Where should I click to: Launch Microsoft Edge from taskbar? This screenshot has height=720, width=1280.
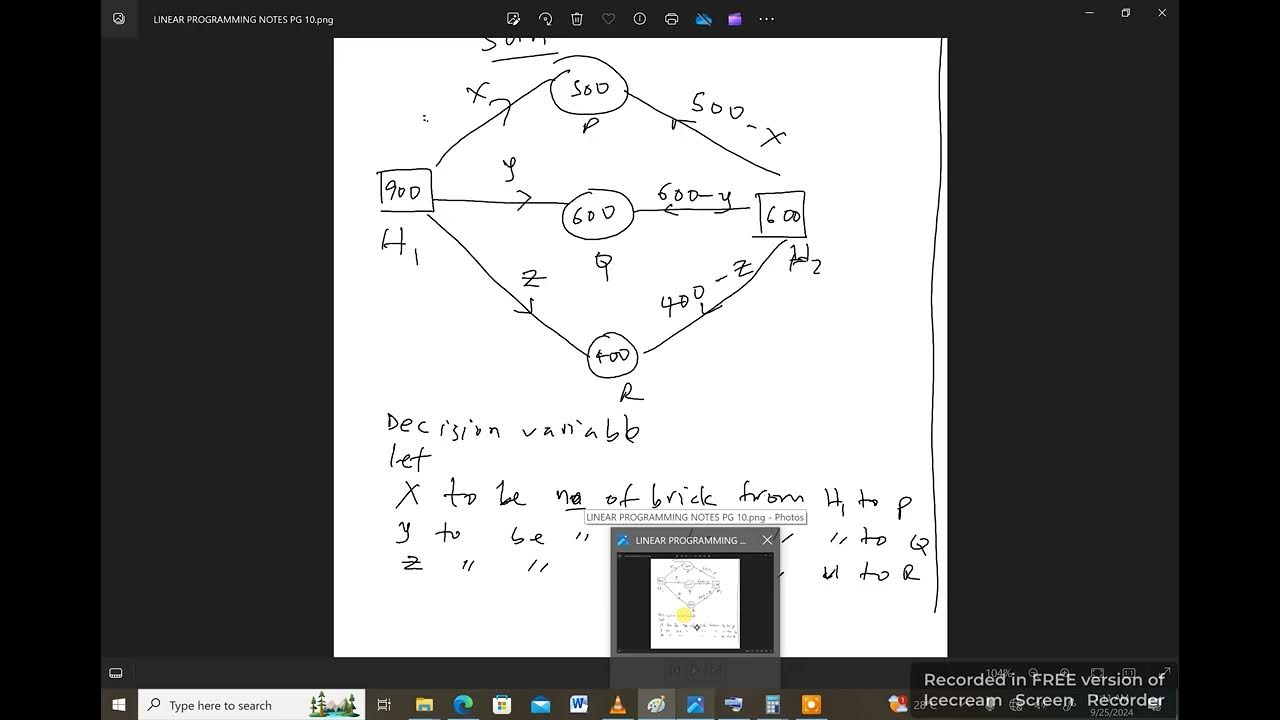463,705
